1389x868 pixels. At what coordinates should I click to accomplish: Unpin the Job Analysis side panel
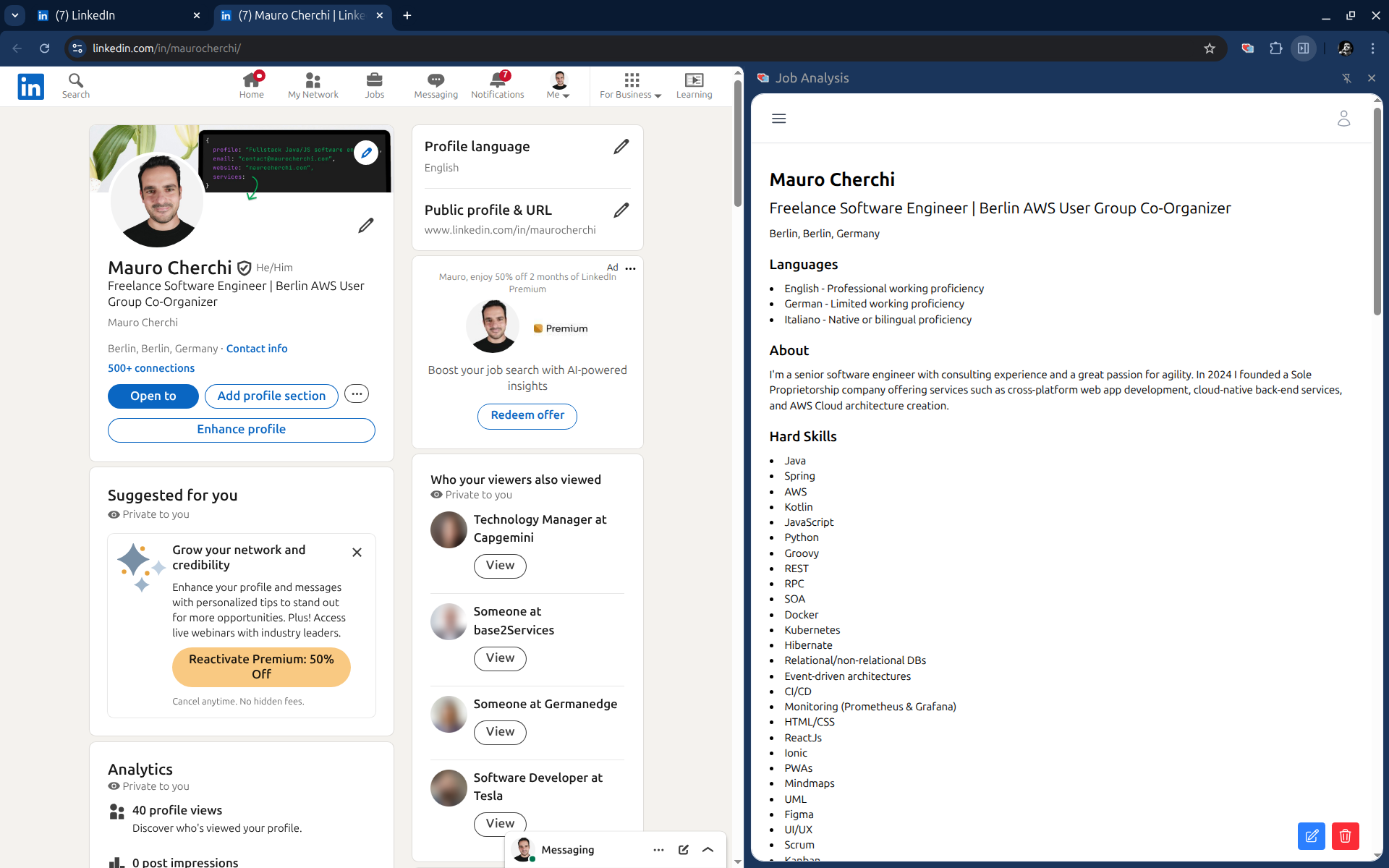coord(1346,78)
